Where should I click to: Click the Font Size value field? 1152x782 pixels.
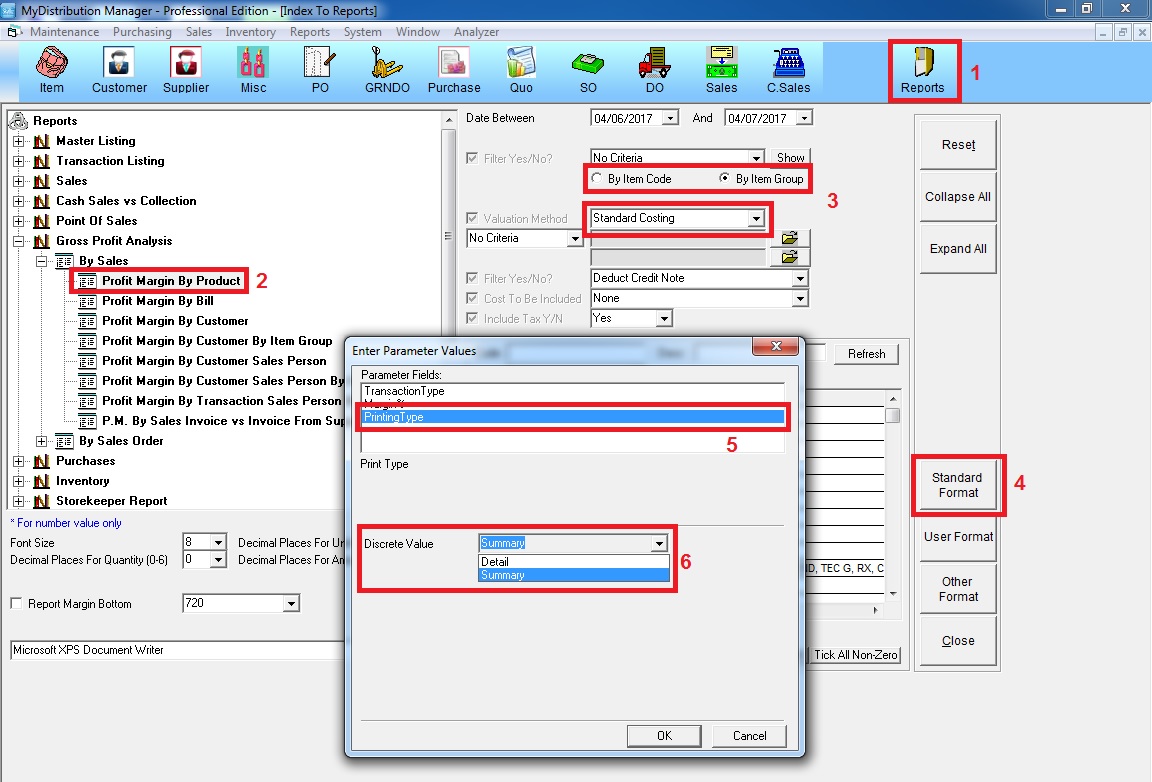tap(196, 542)
